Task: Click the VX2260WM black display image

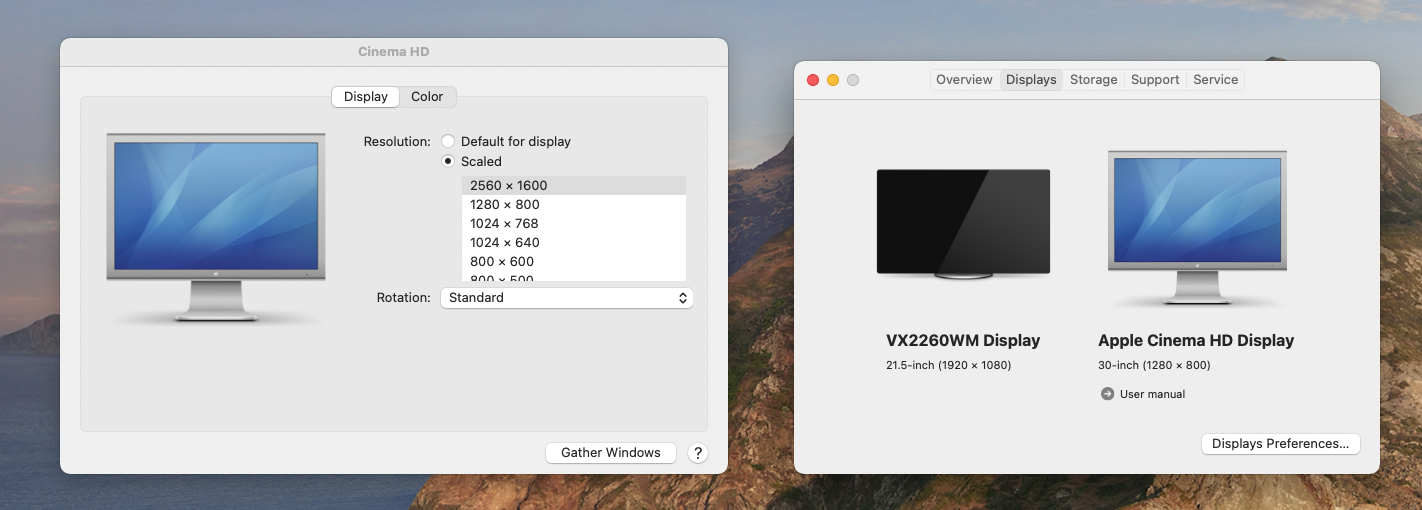Action: [963, 223]
